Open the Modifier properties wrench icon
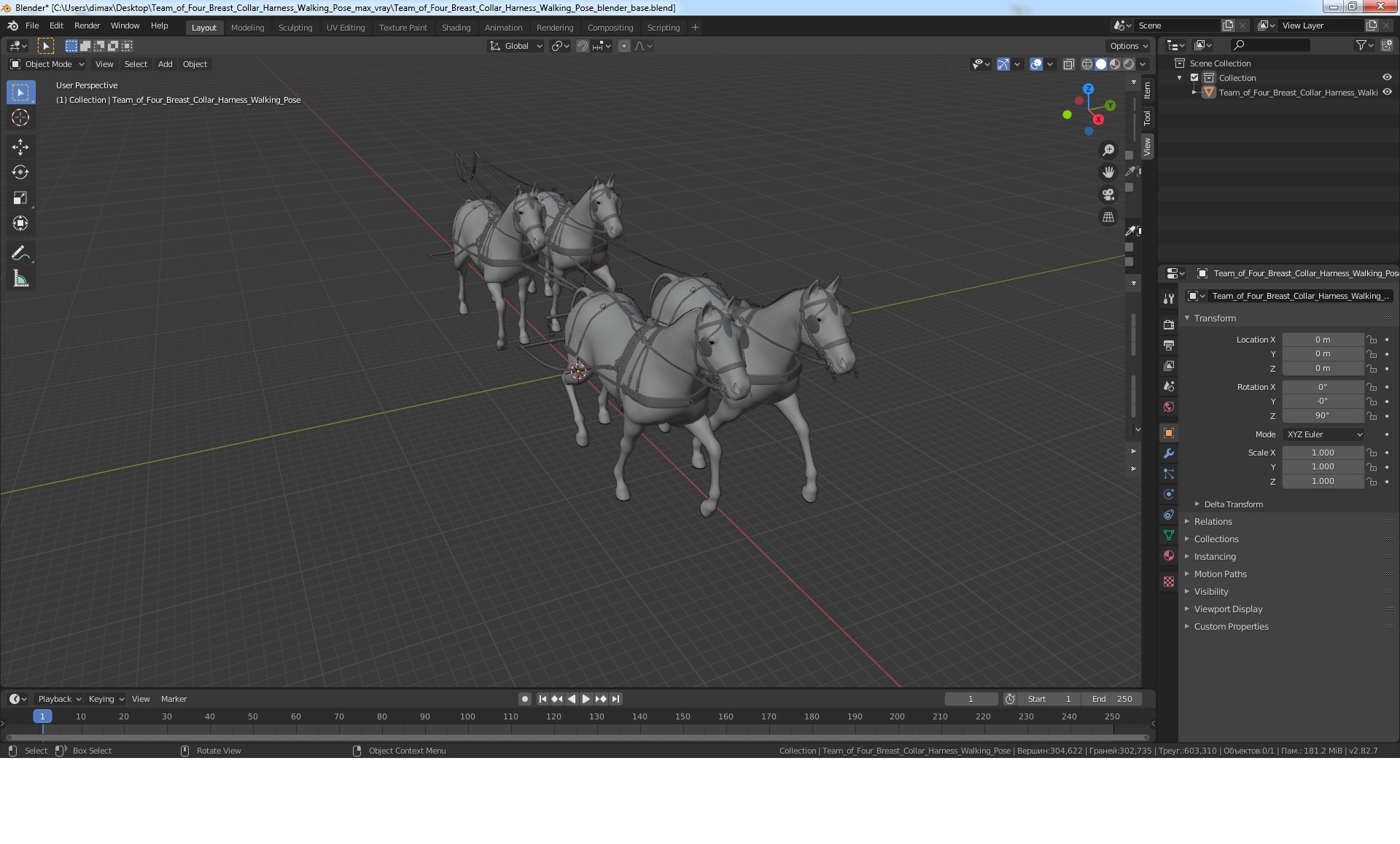The image size is (1400, 844). pyautogui.click(x=1169, y=453)
